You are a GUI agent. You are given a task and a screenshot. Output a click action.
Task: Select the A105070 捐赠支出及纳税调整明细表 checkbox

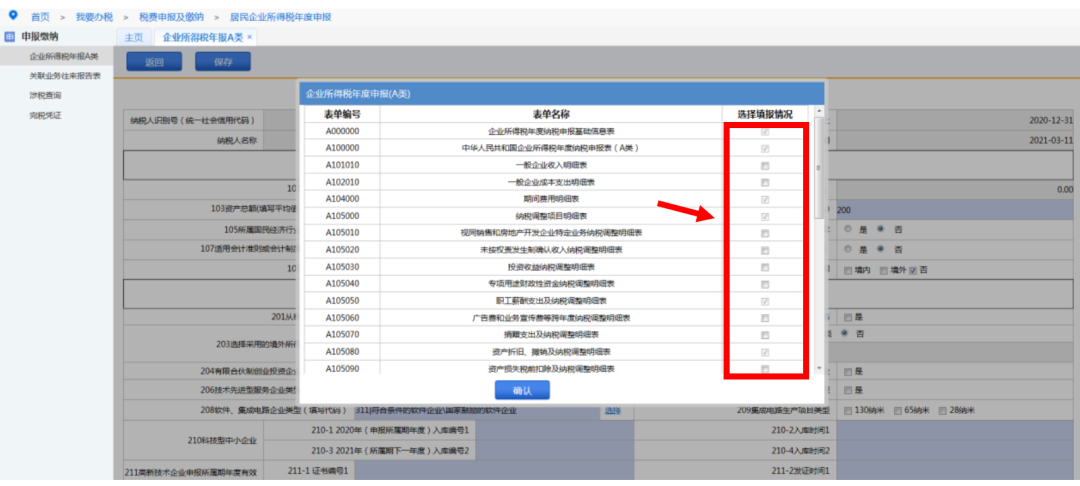[765, 335]
